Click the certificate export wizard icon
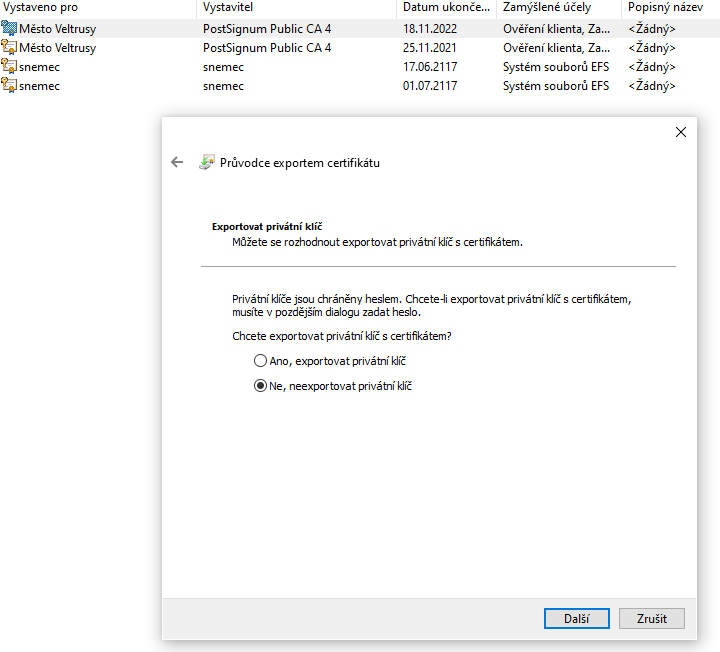Viewport: 720px width, 652px height. [207, 162]
